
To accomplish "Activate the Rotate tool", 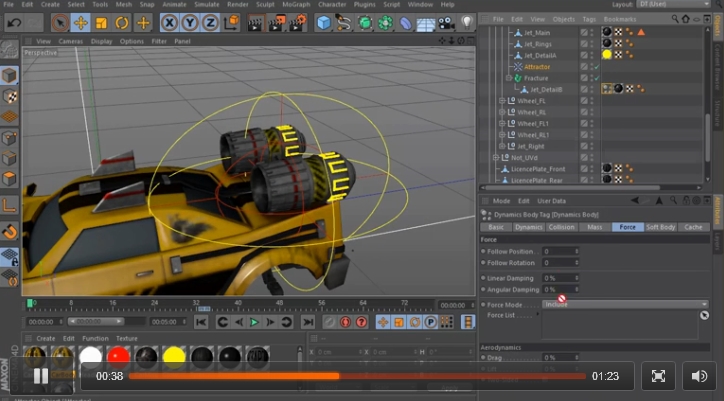I will click(x=122, y=23).
